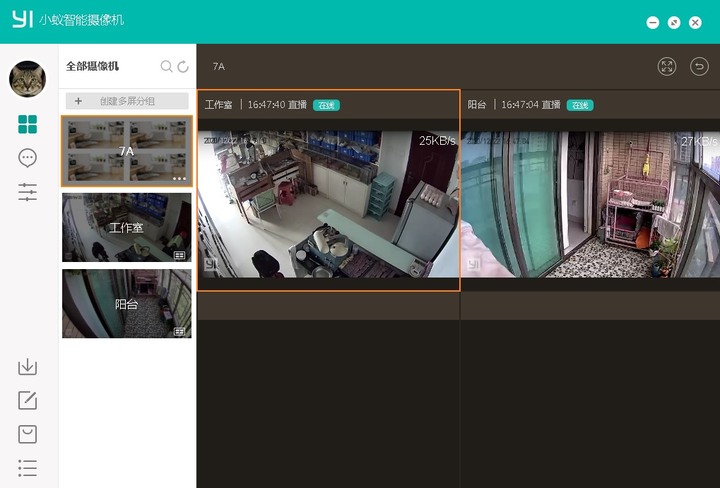Open the downloads icon in sidebar

click(x=28, y=367)
